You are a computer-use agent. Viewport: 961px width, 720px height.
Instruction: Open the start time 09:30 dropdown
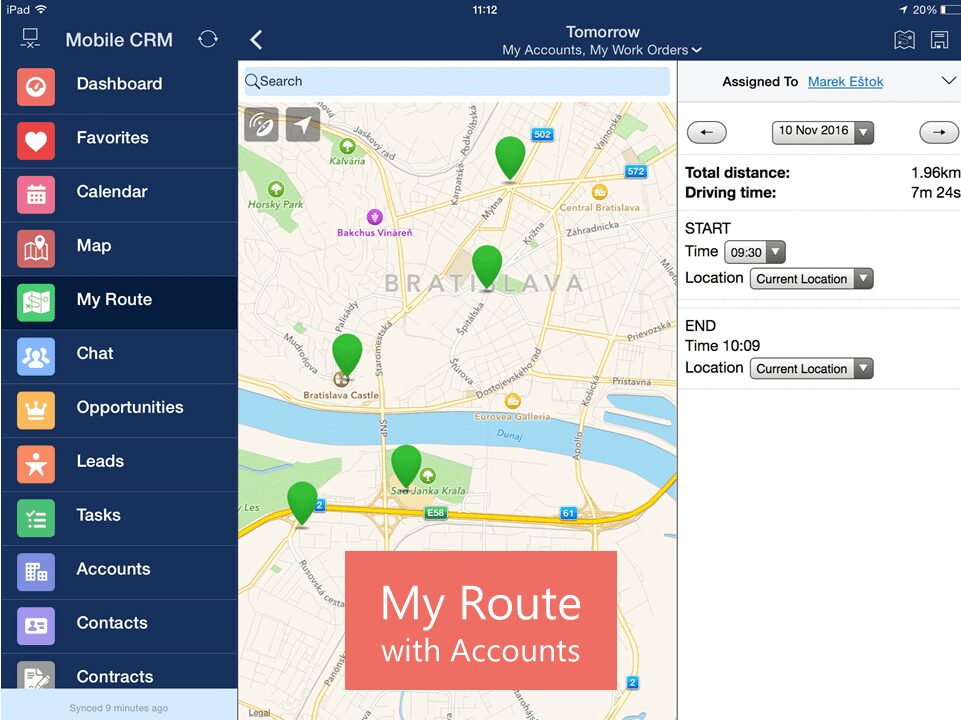coord(754,252)
